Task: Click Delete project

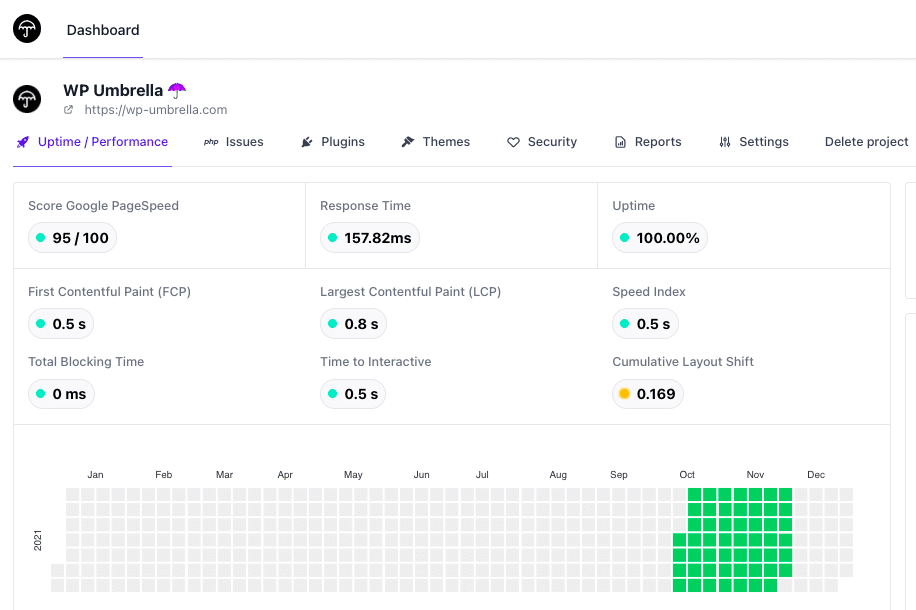Action: pyautogui.click(x=866, y=141)
